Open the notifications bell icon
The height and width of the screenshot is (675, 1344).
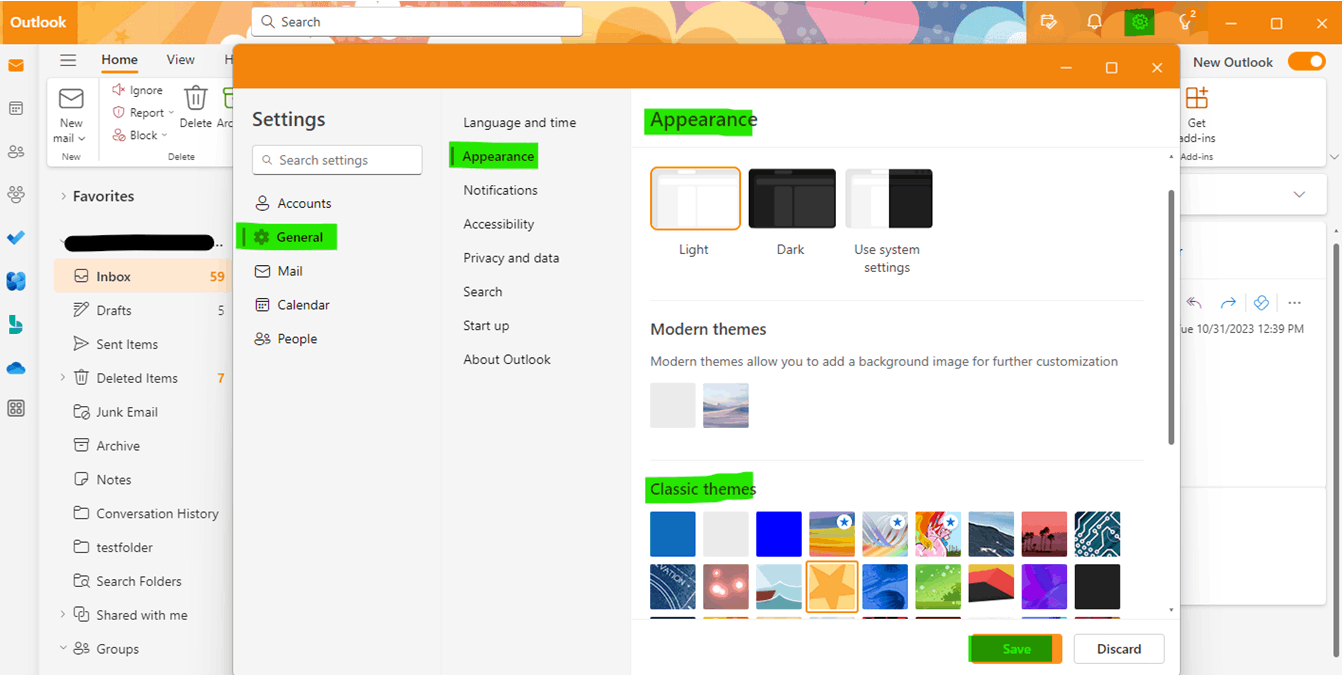[1094, 22]
